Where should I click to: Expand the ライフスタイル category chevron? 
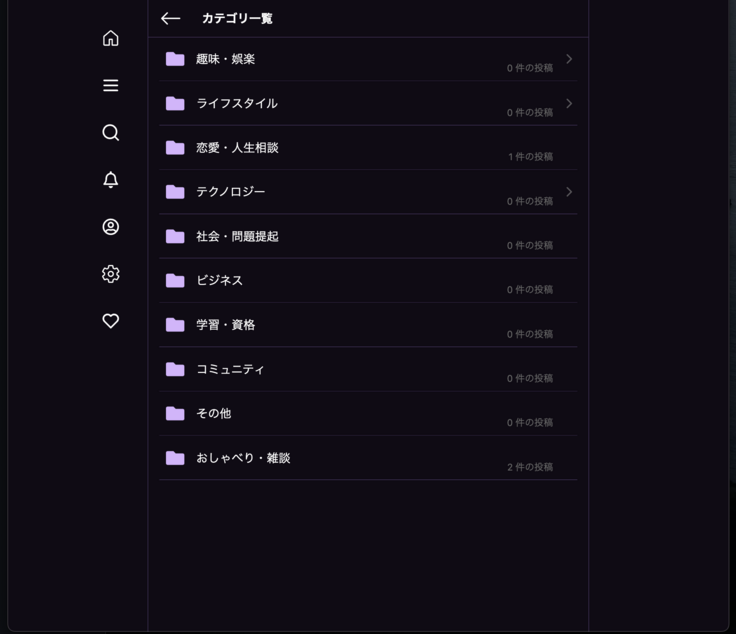[569, 103]
